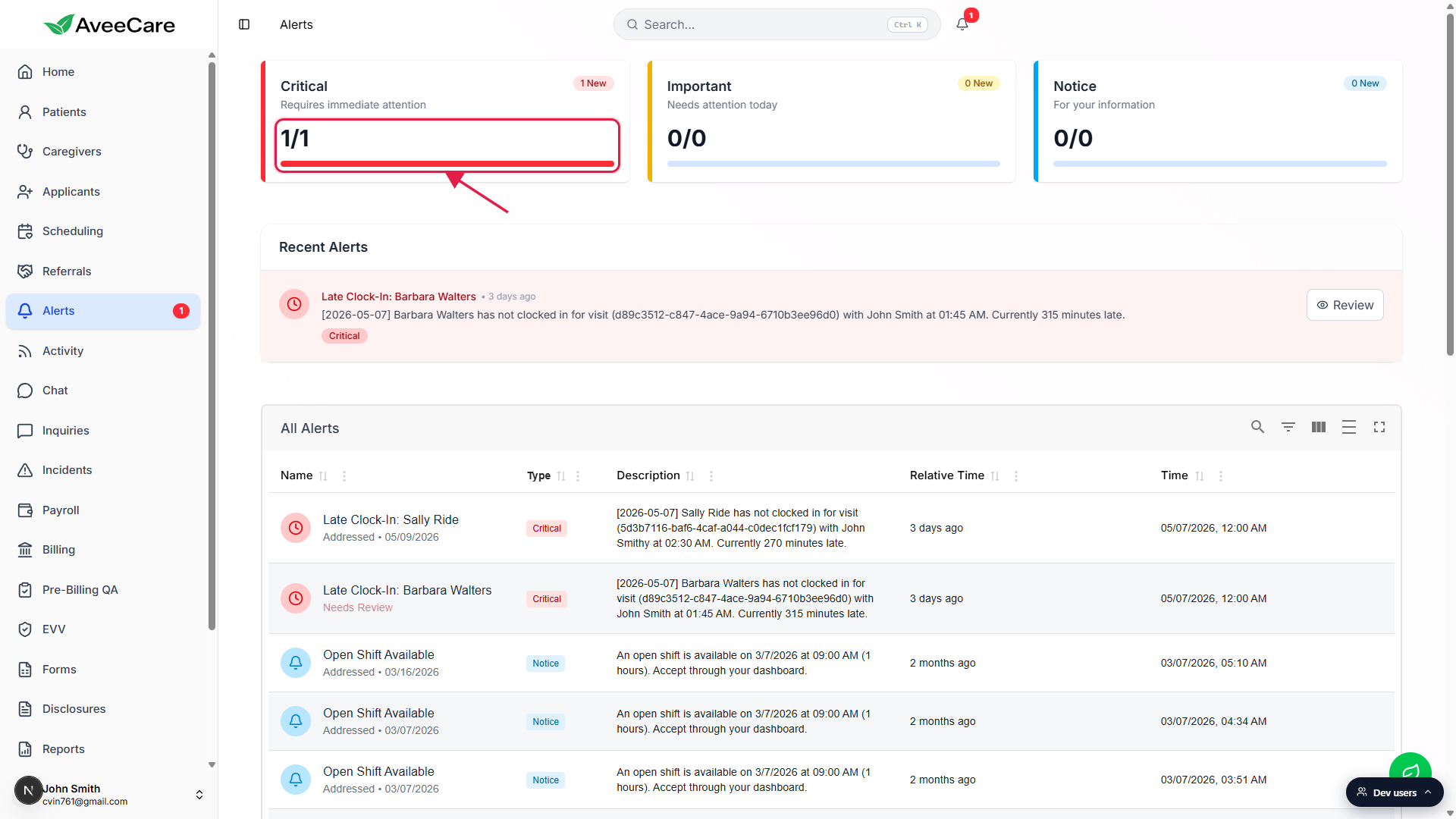Open Caregivers page
Image resolution: width=1456 pixels, height=819 pixels.
click(103, 152)
